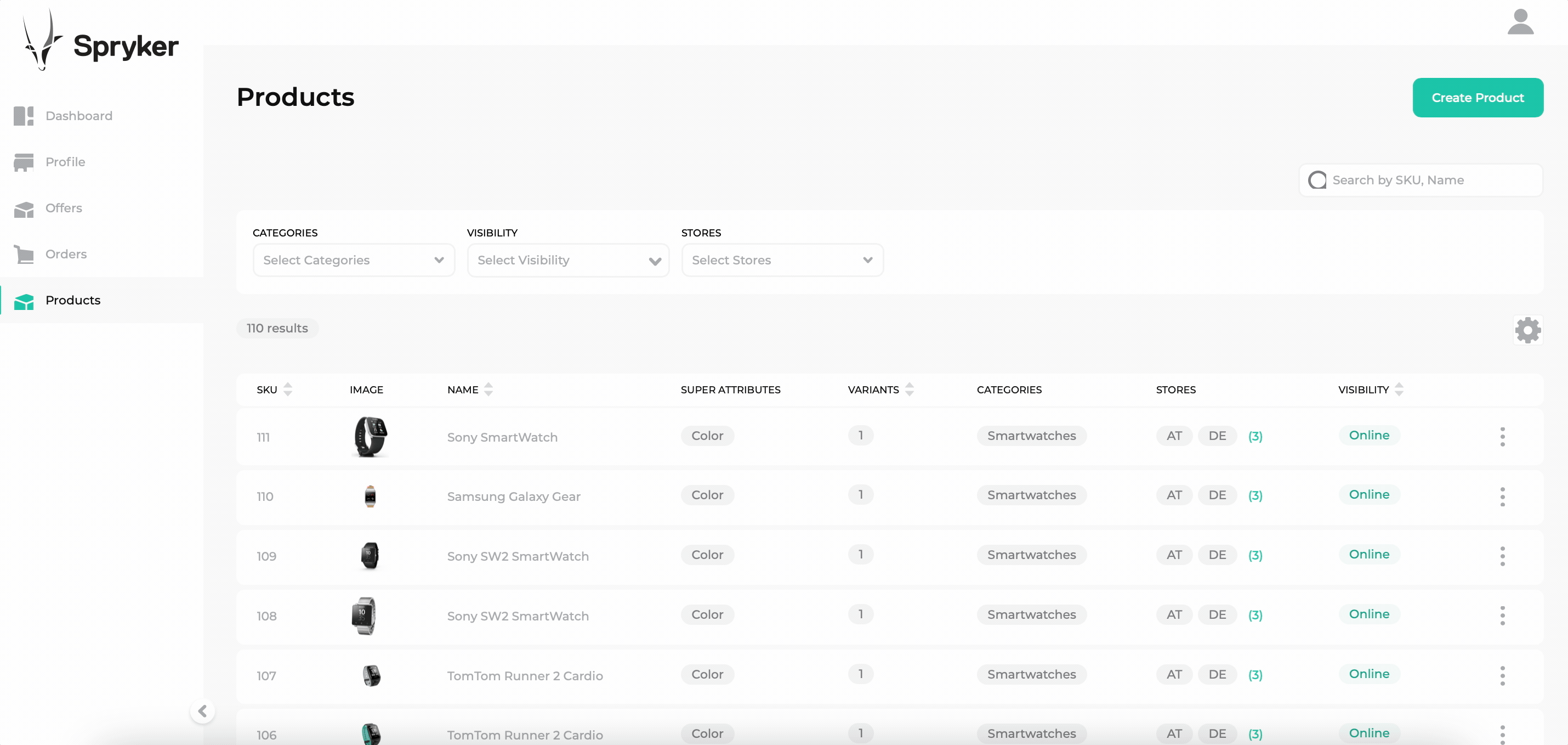Image resolution: width=1568 pixels, height=745 pixels.
Task: Click Smartwatches category tag in row 109
Action: pyautogui.click(x=1031, y=554)
